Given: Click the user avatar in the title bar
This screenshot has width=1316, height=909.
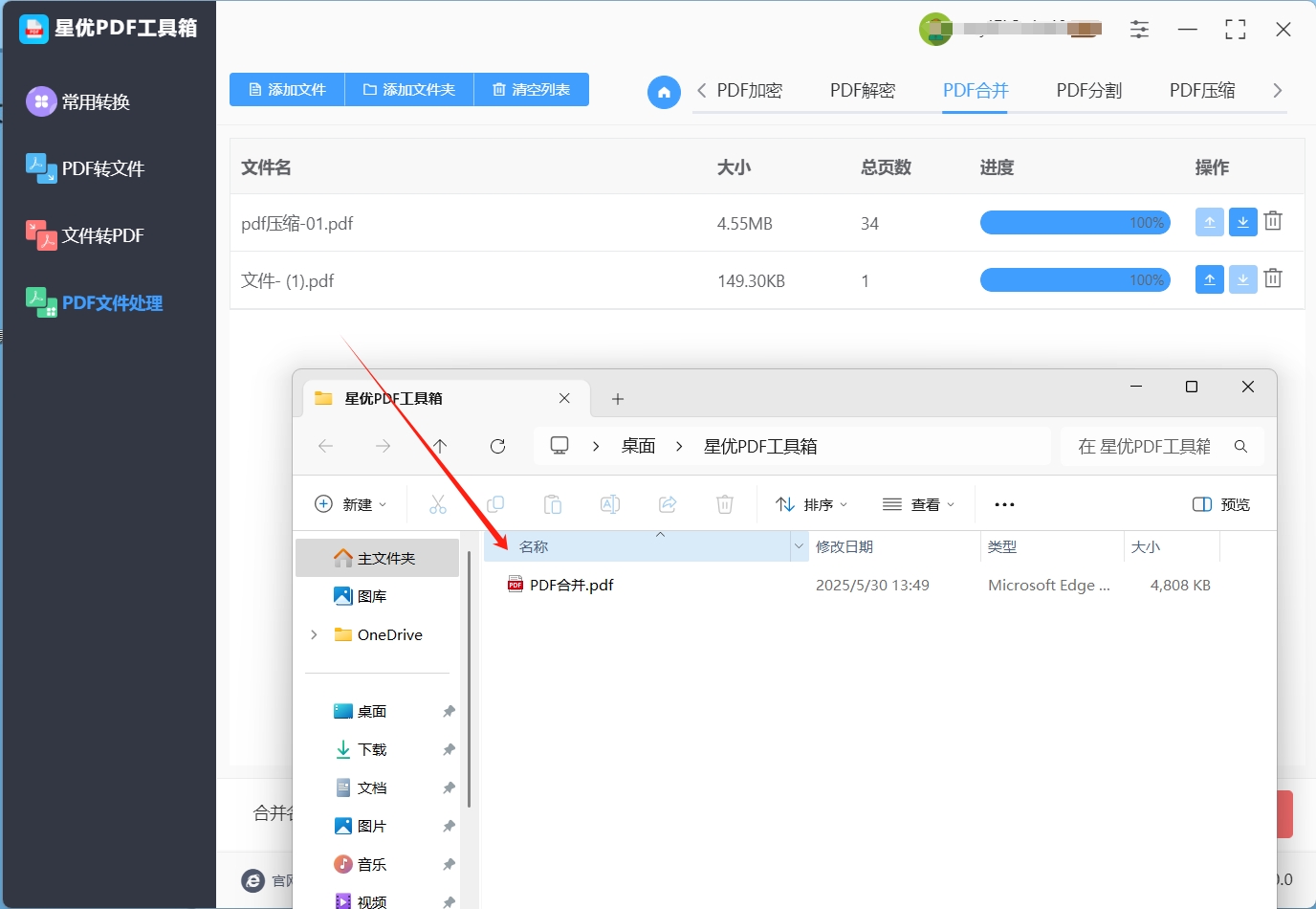Looking at the screenshot, I should [x=935, y=29].
